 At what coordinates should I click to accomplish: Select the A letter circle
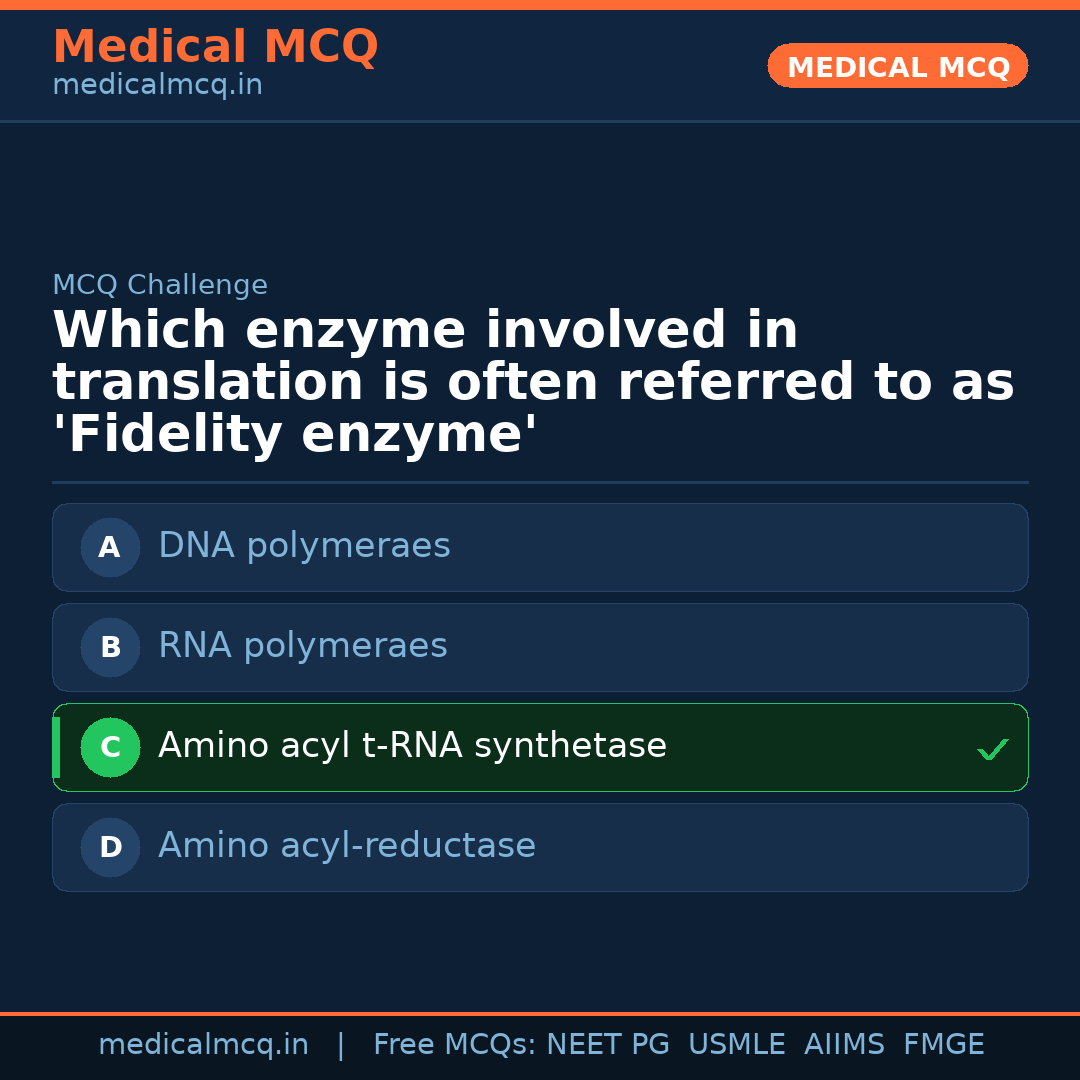click(x=110, y=547)
